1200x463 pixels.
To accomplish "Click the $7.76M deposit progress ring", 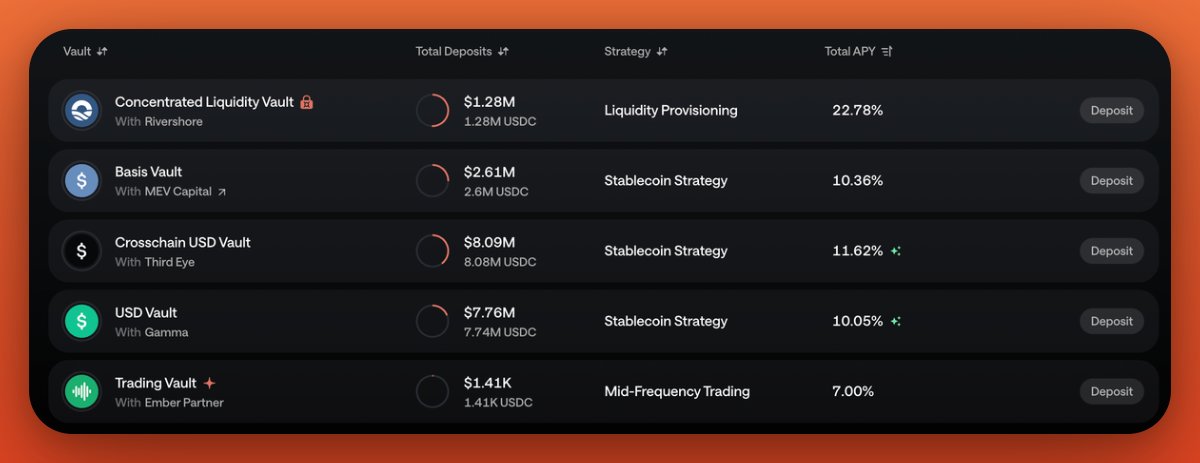I will click(x=432, y=321).
